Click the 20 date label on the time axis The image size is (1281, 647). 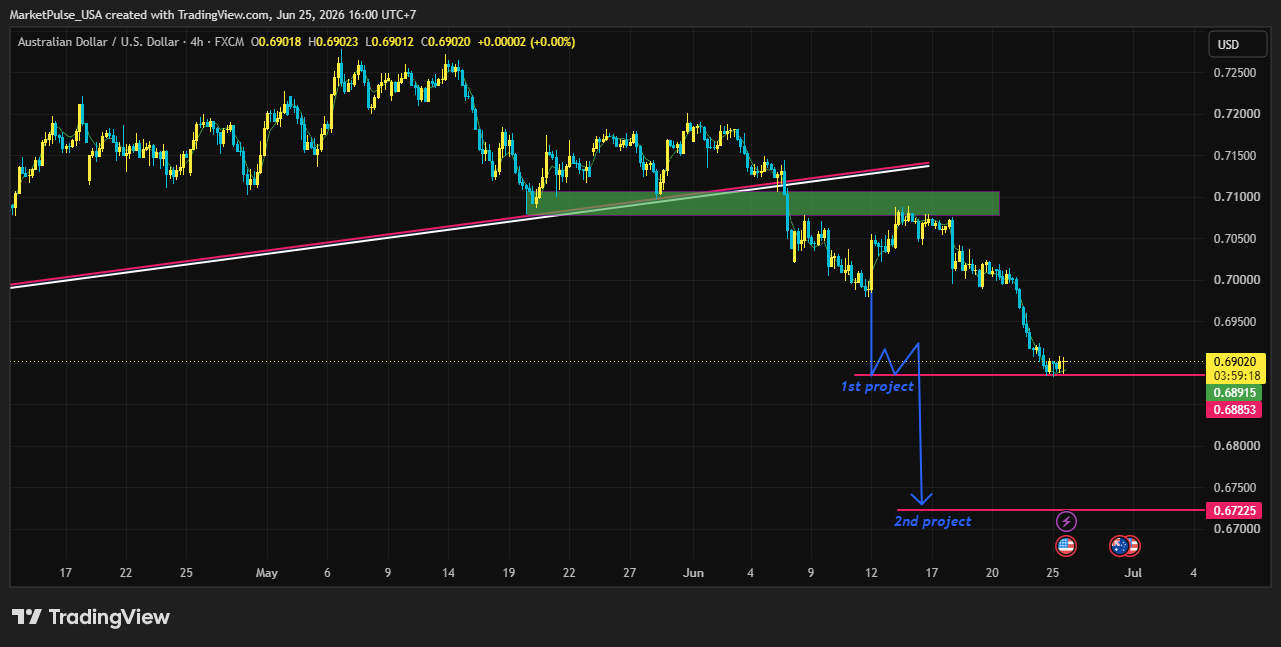pyautogui.click(x=992, y=573)
